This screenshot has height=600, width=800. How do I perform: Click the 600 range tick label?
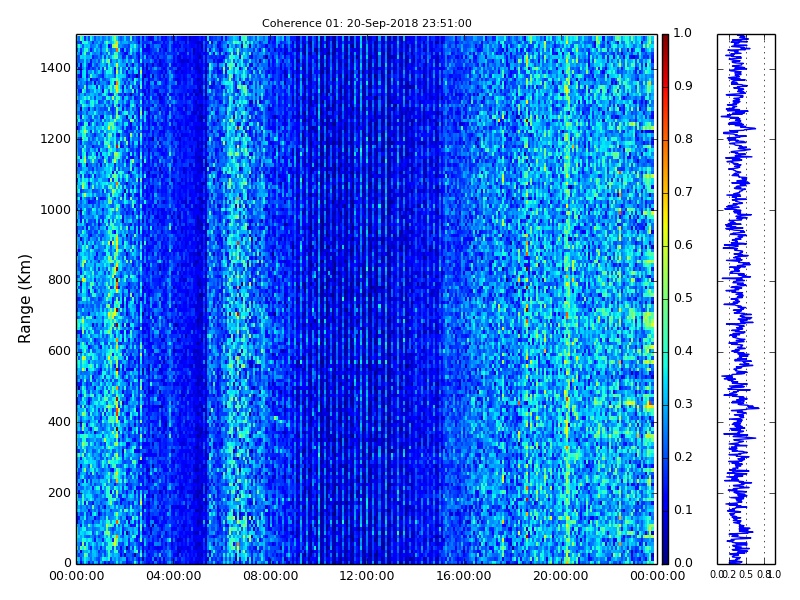click(x=59, y=351)
